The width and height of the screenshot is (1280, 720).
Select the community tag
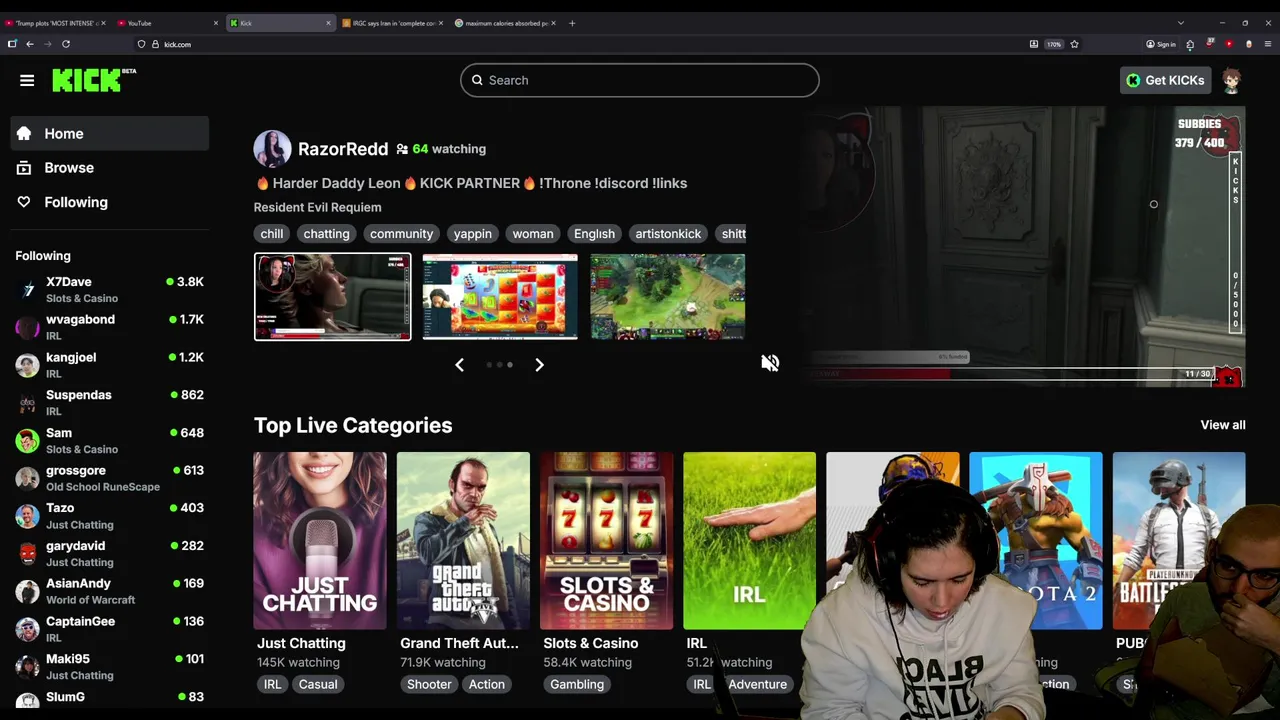click(401, 234)
